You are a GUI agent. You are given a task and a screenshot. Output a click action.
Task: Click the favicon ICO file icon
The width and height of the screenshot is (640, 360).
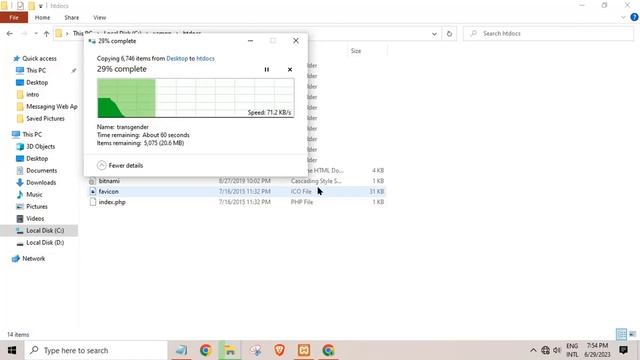tap(93, 191)
